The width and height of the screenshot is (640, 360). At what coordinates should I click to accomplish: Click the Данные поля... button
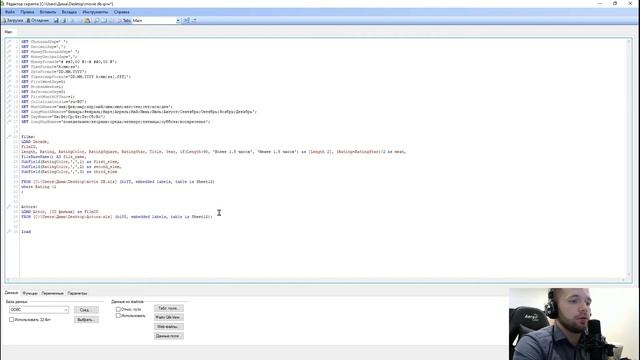pos(169,336)
